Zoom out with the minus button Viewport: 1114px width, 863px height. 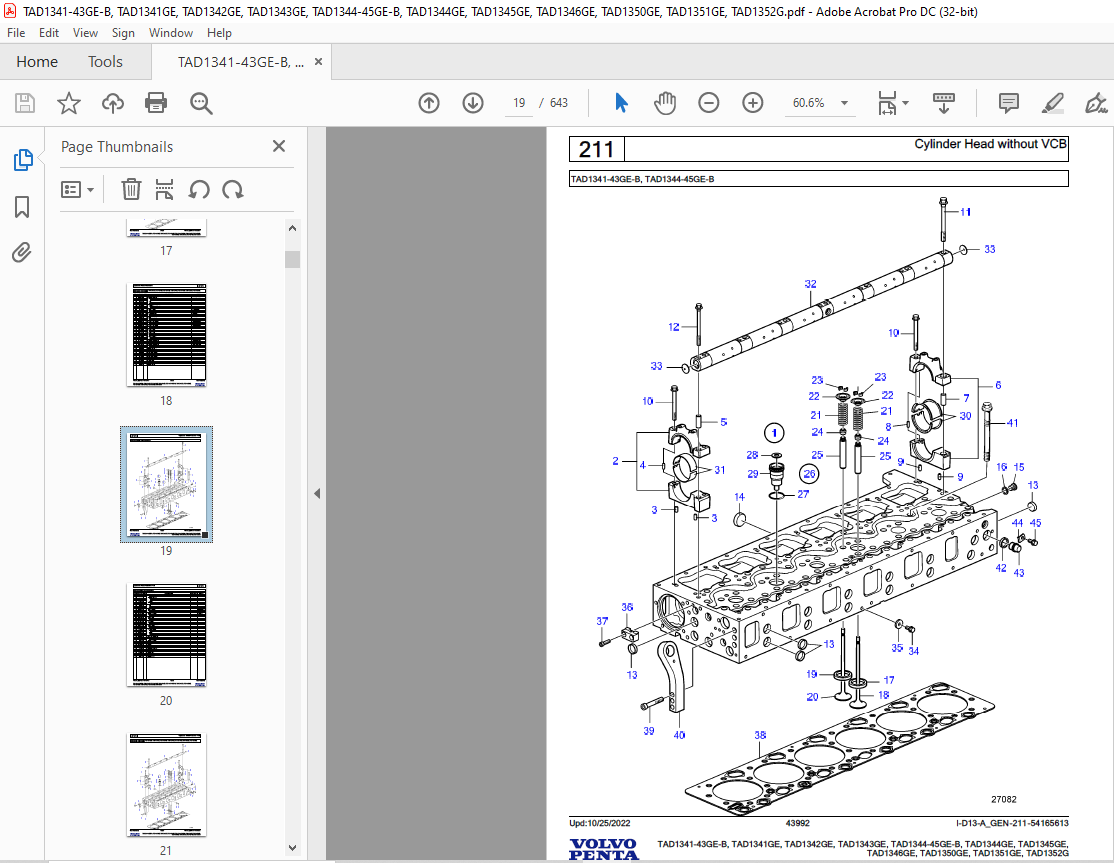tap(708, 103)
